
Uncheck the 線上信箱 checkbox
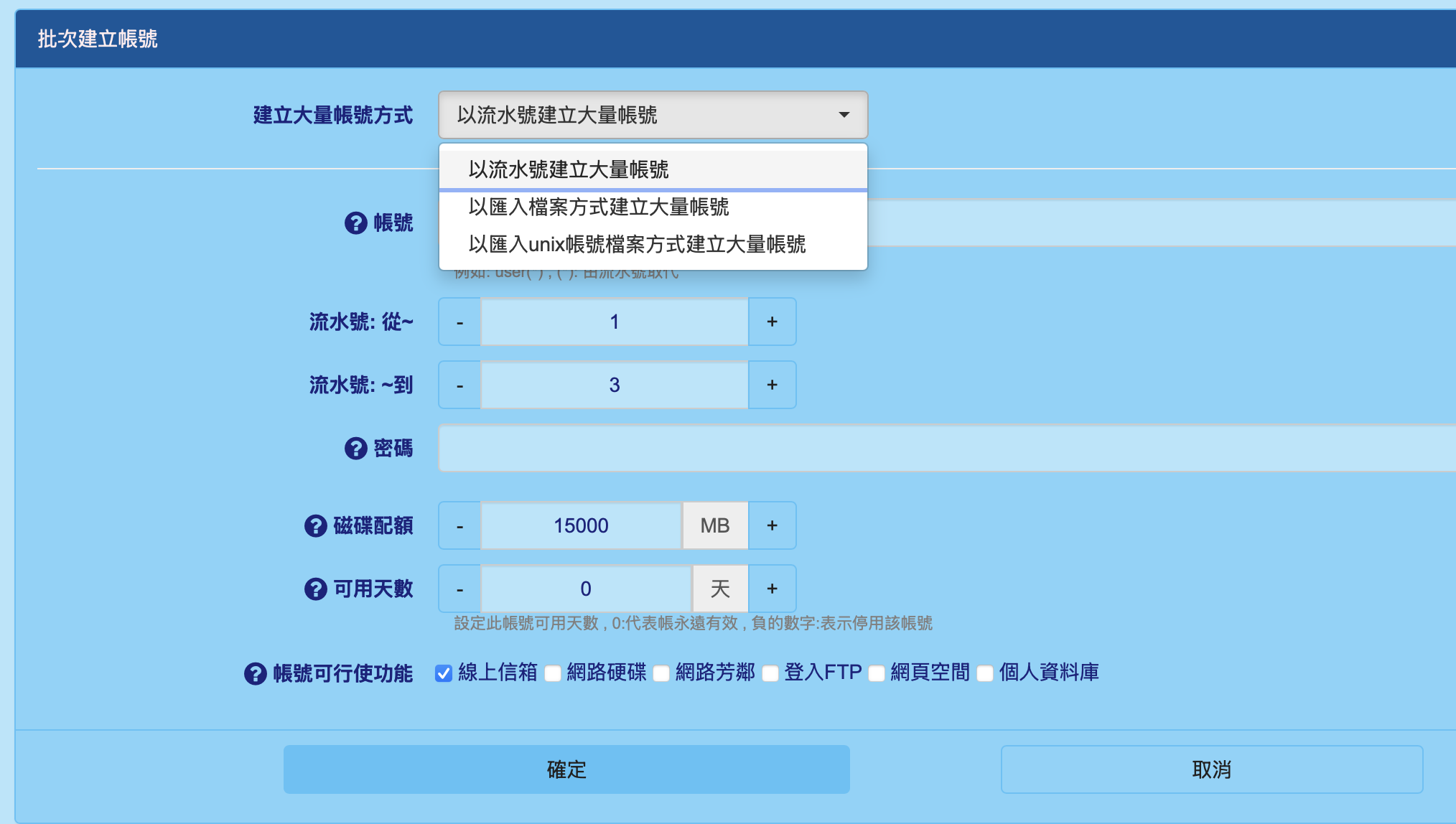click(x=444, y=673)
